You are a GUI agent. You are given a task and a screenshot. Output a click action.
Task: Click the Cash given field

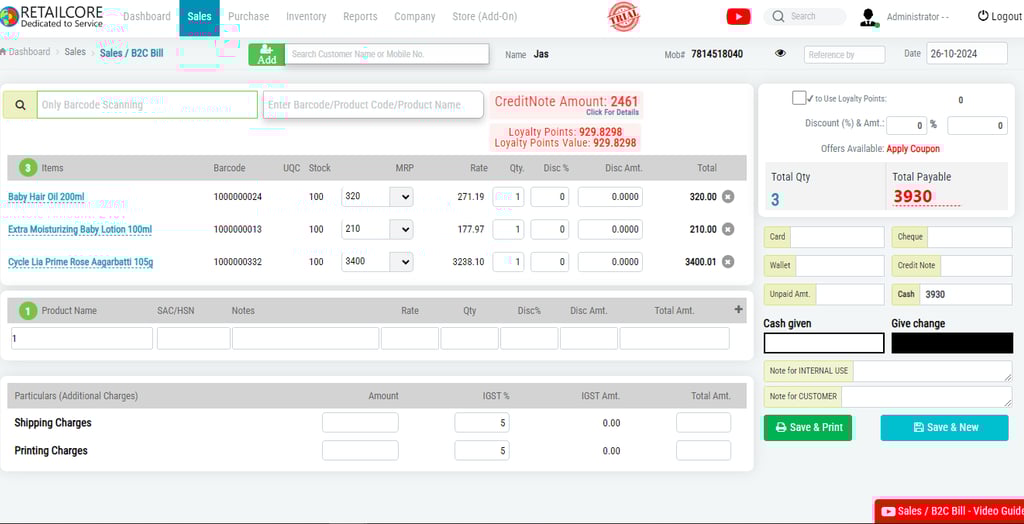[824, 343]
